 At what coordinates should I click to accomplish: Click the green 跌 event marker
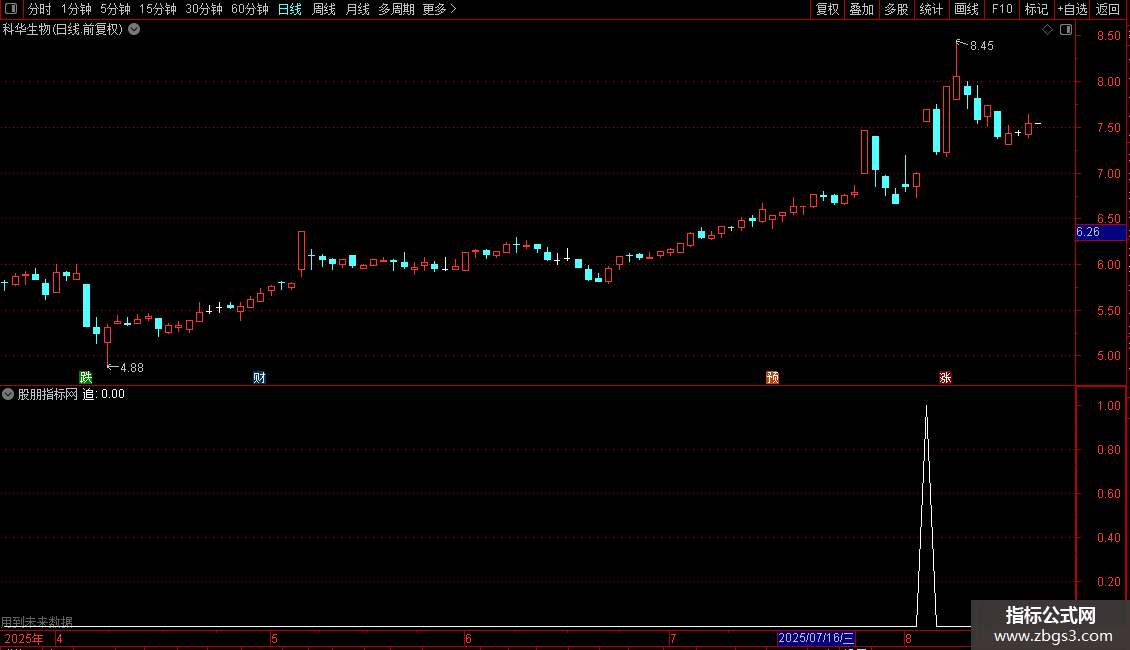86,378
